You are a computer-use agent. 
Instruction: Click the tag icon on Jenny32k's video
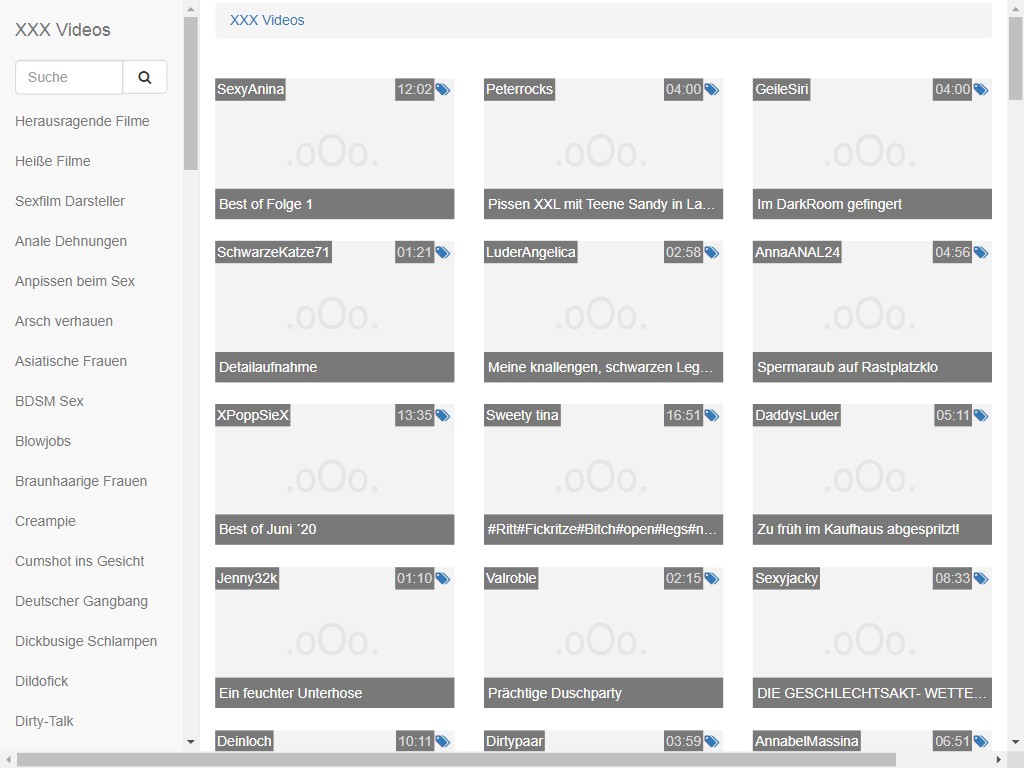(443, 579)
